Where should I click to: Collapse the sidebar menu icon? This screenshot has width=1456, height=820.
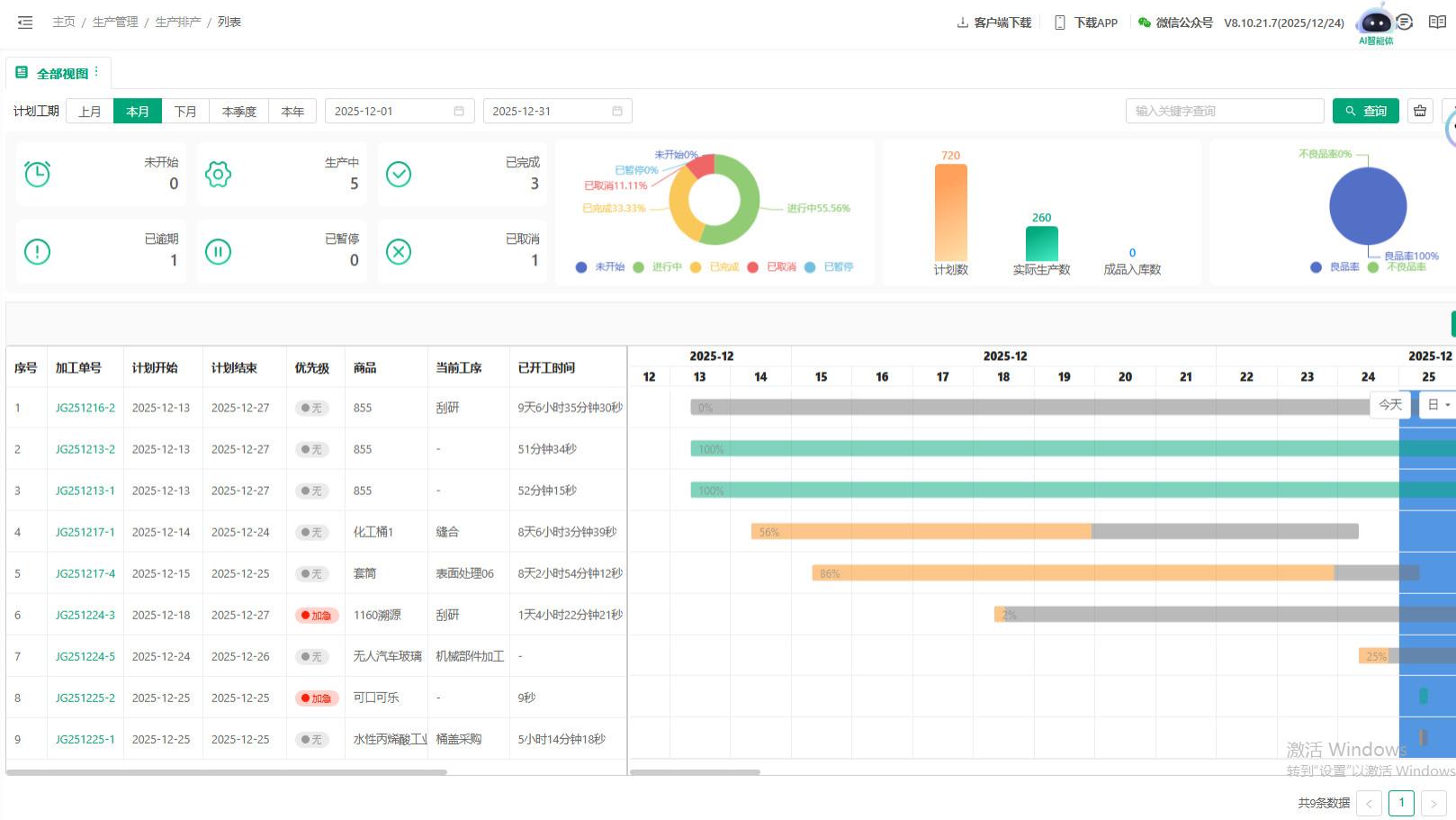point(25,23)
